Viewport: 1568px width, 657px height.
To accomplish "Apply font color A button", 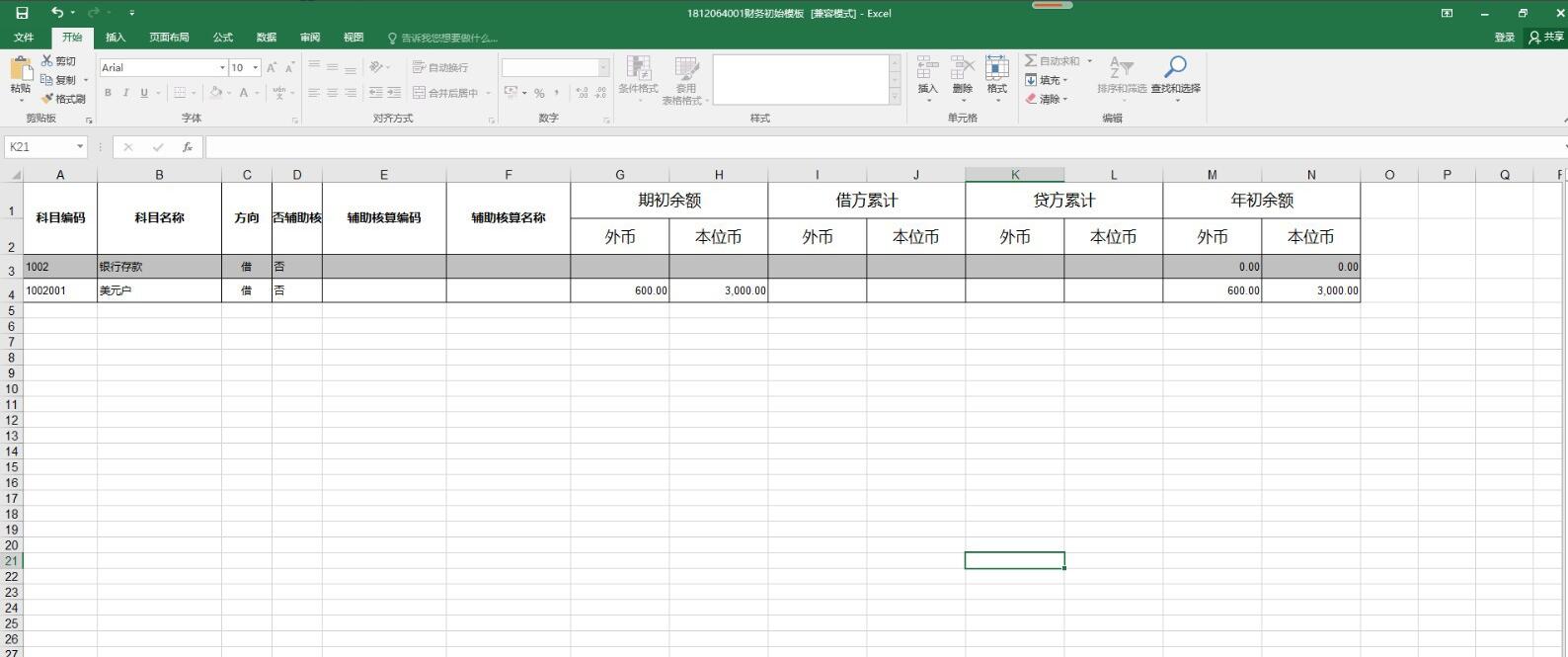I will point(244,93).
